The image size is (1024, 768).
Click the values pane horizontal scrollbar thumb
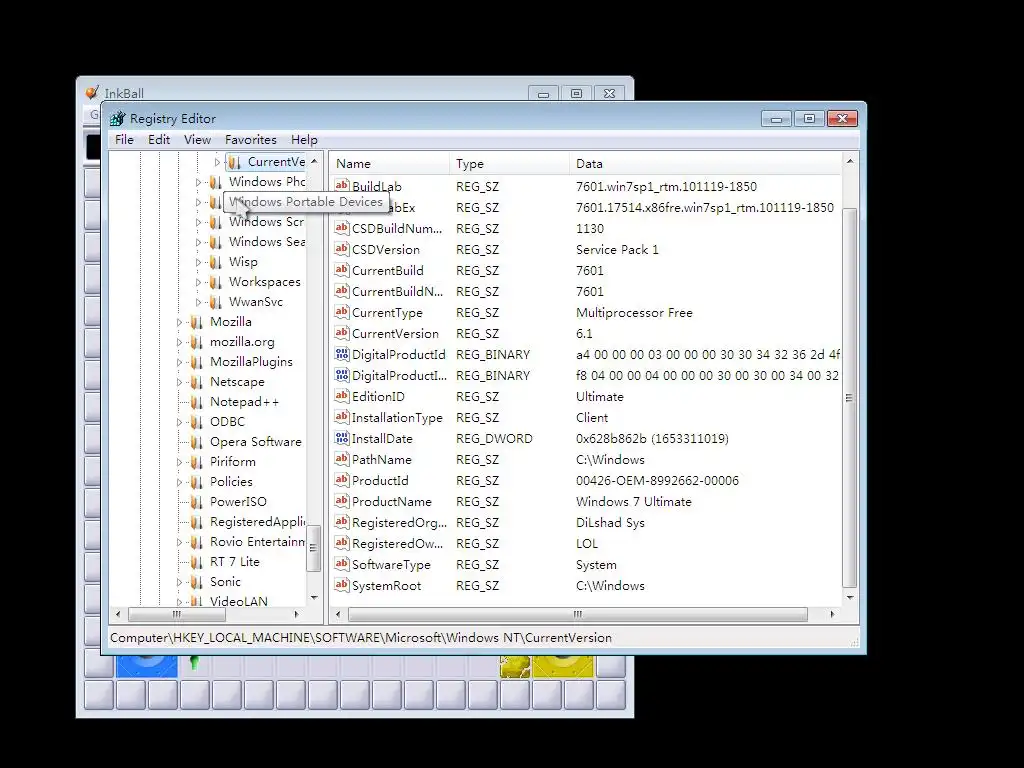coord(577,614)
